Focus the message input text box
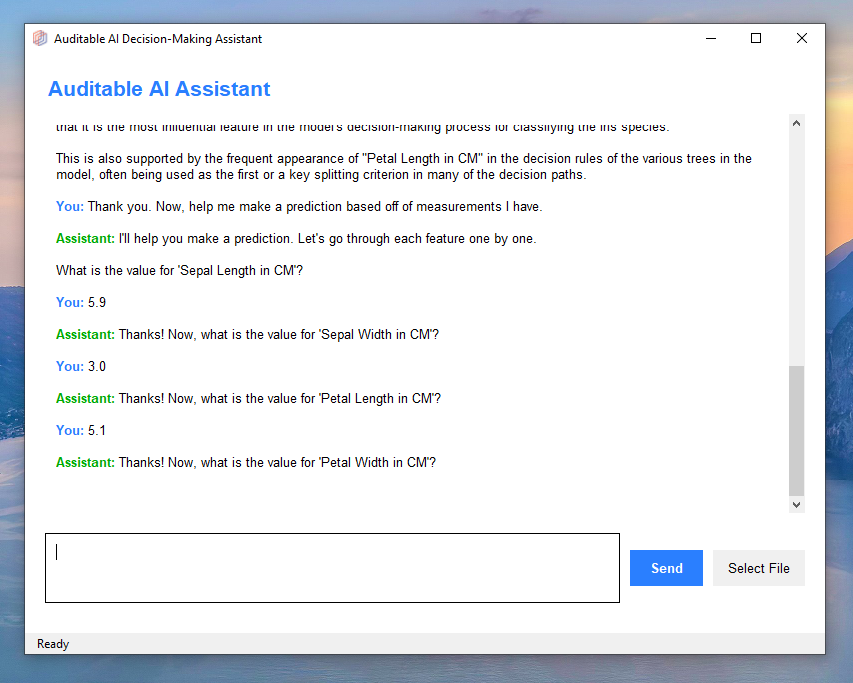The image size is (853, 683). pyautogui.click(x=332, y=568)
